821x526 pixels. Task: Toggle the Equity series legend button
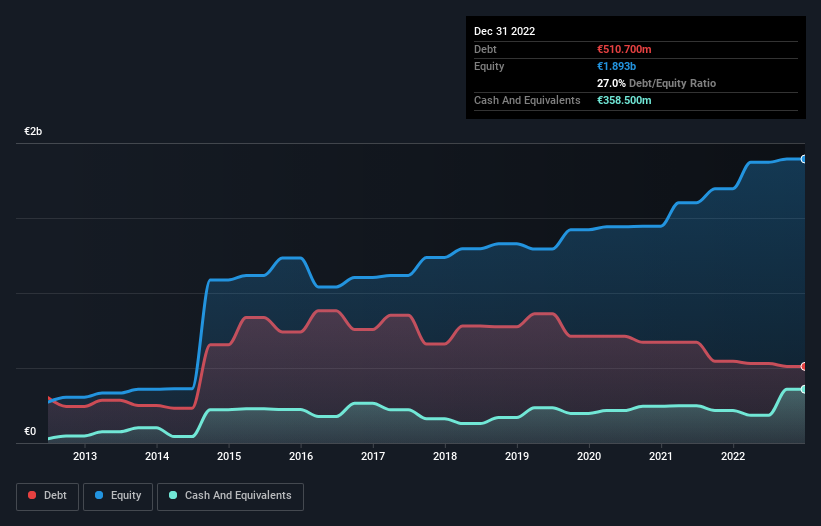click(118, 496)
